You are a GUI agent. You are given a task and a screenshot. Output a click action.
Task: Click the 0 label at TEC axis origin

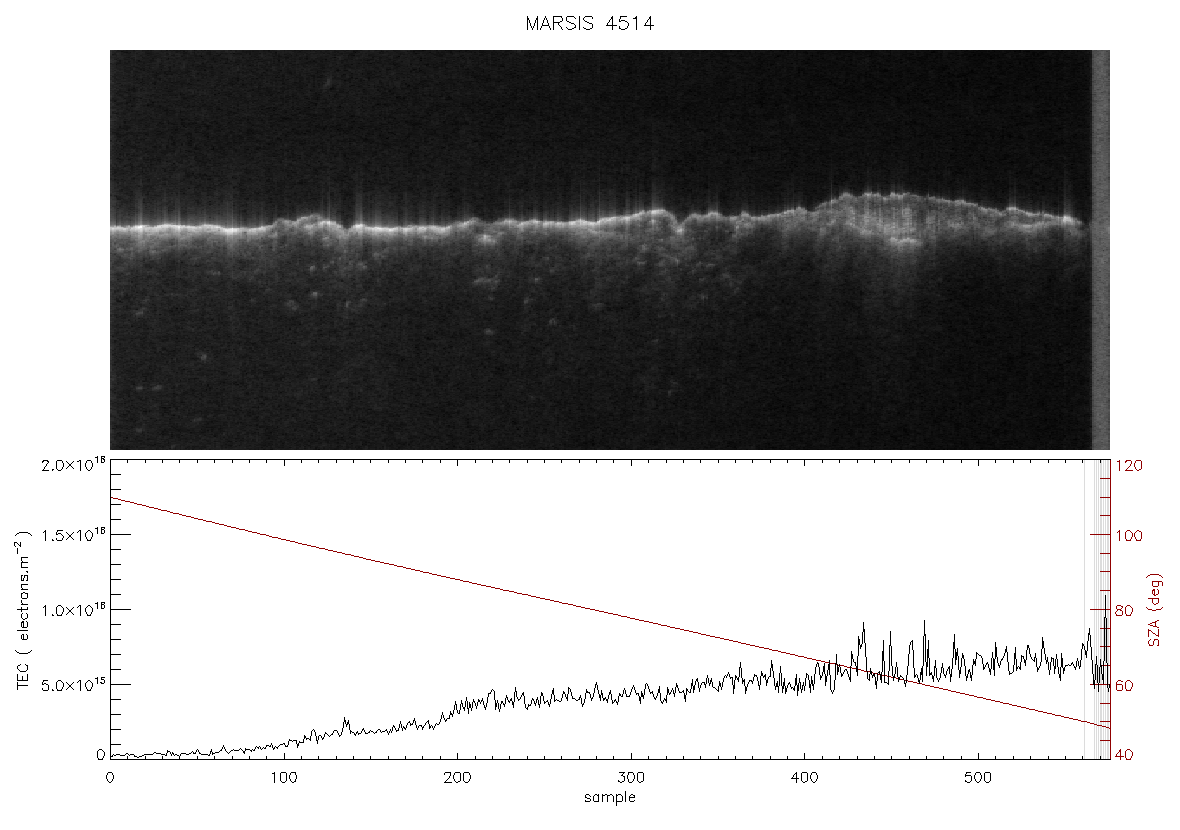pyautogui.click(x=101, y=755)
